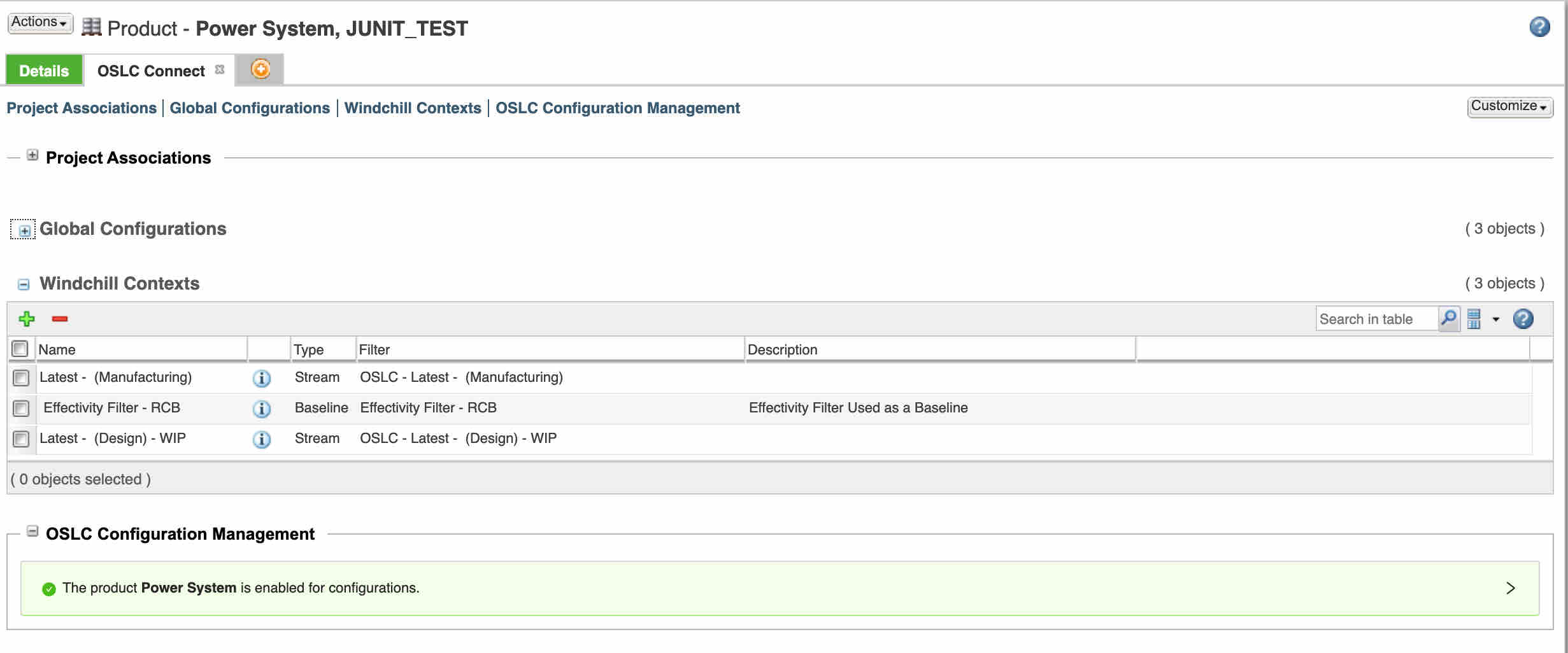This screenshot has height=653, width=1568.
Task: Click the red remove context icon
Action: 60,319
